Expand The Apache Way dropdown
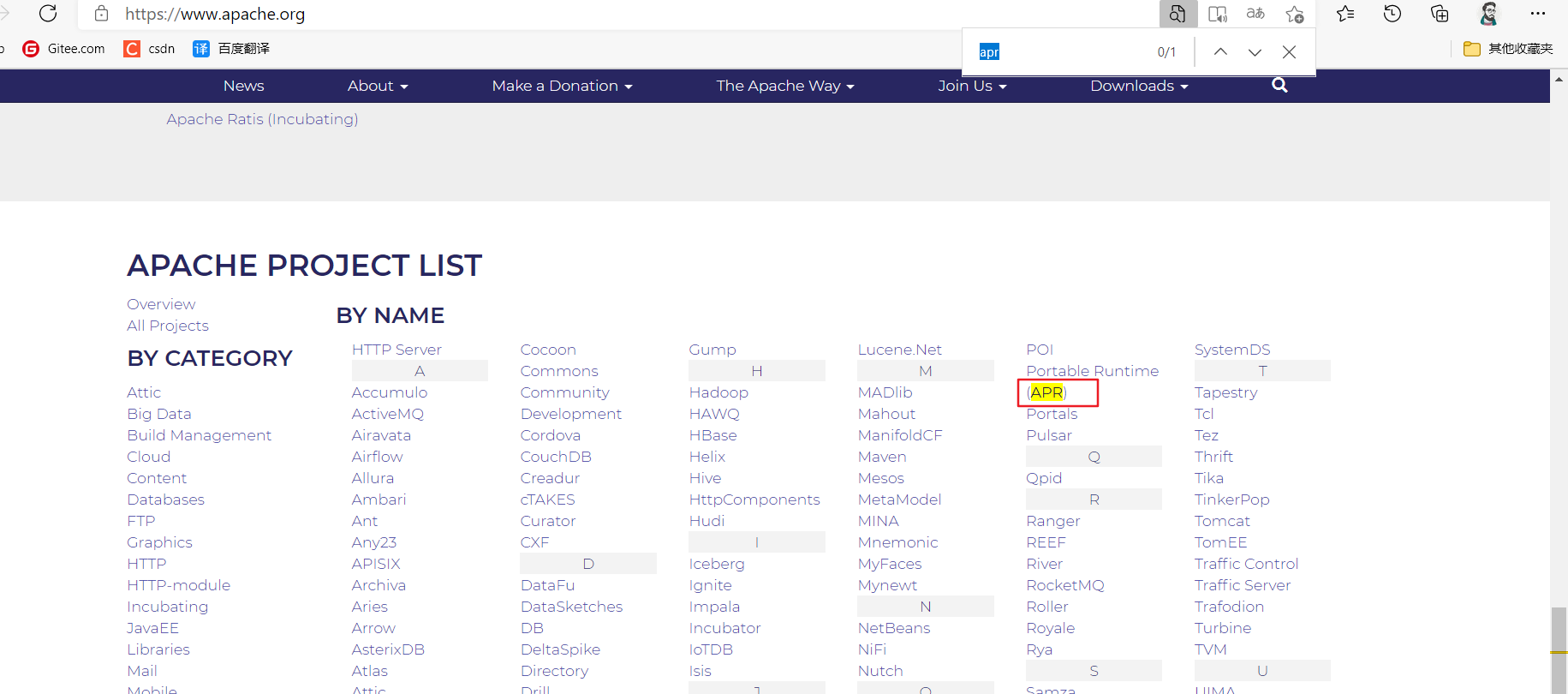 [785, 86]
